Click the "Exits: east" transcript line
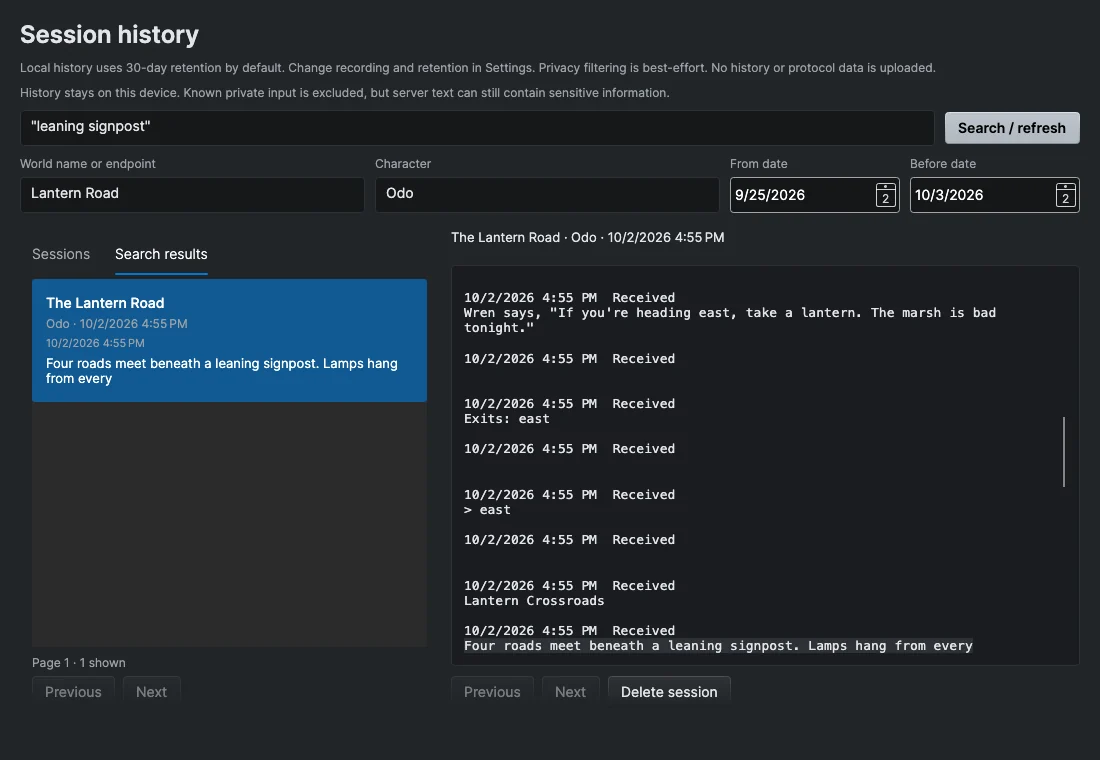 tap(507, 418)
